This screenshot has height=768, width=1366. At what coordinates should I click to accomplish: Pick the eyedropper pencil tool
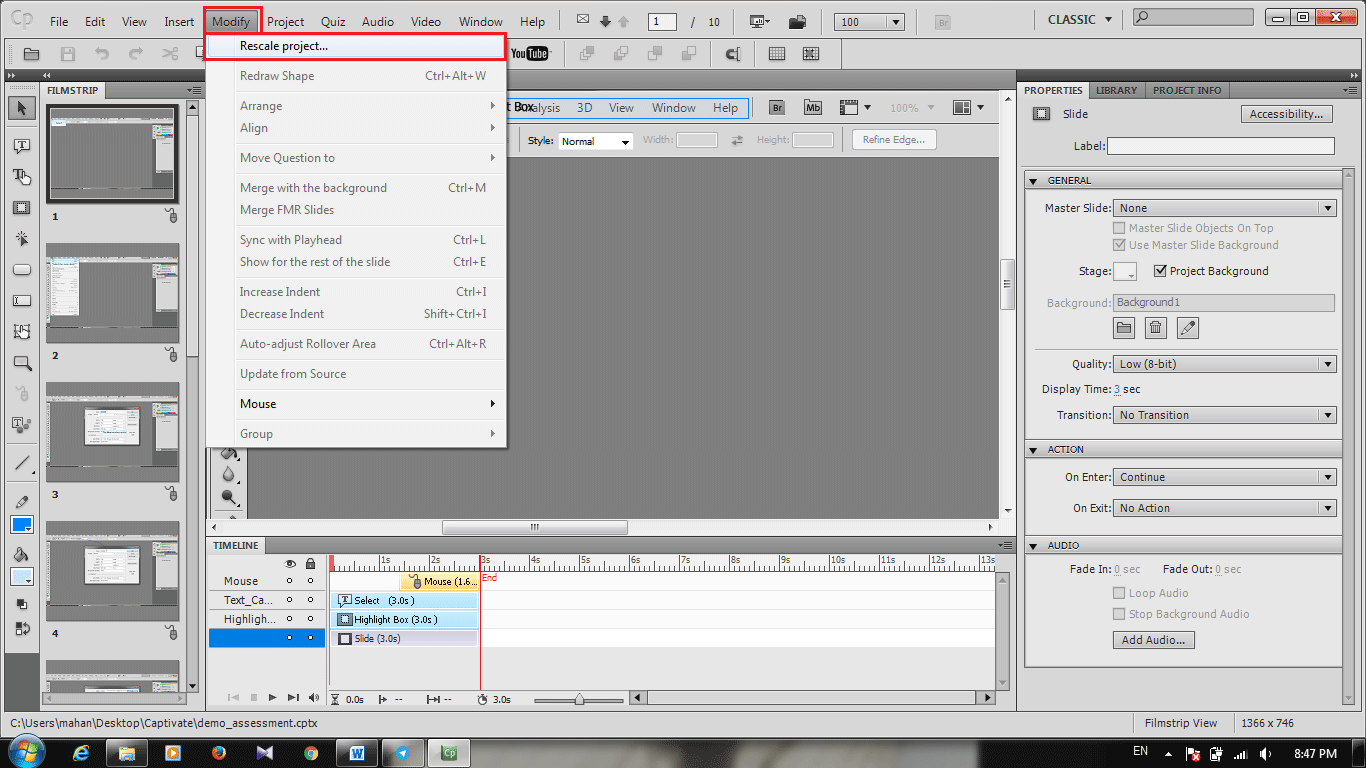[22, 501]
